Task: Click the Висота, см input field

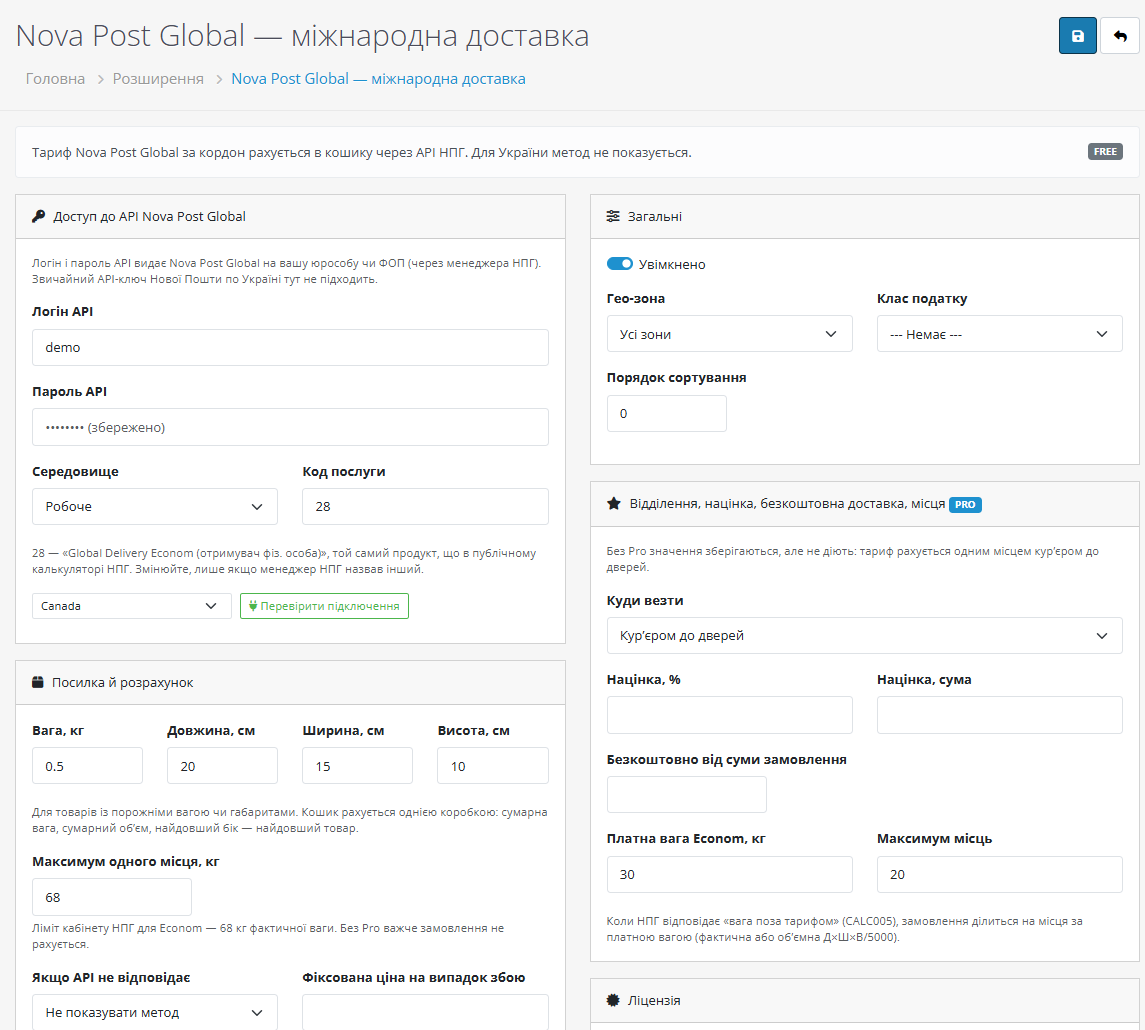Action: click(x=493, y=766)
